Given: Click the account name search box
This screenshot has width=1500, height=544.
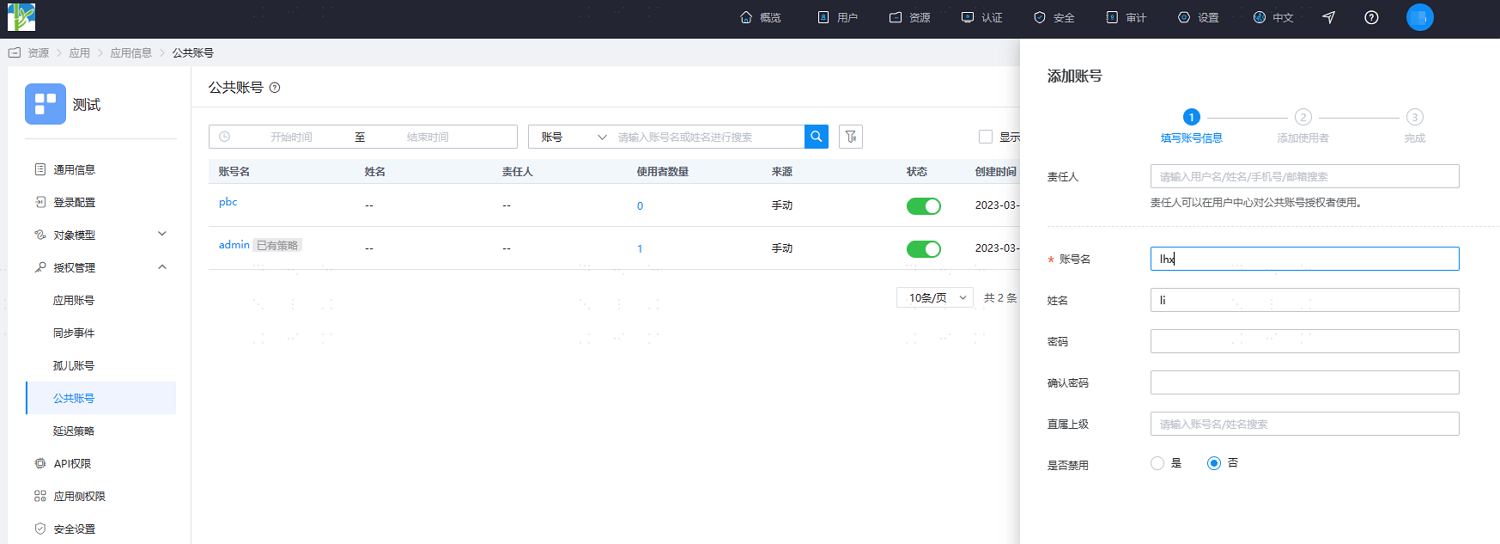Looking at the screenshot, I should [x=708, y=137].
